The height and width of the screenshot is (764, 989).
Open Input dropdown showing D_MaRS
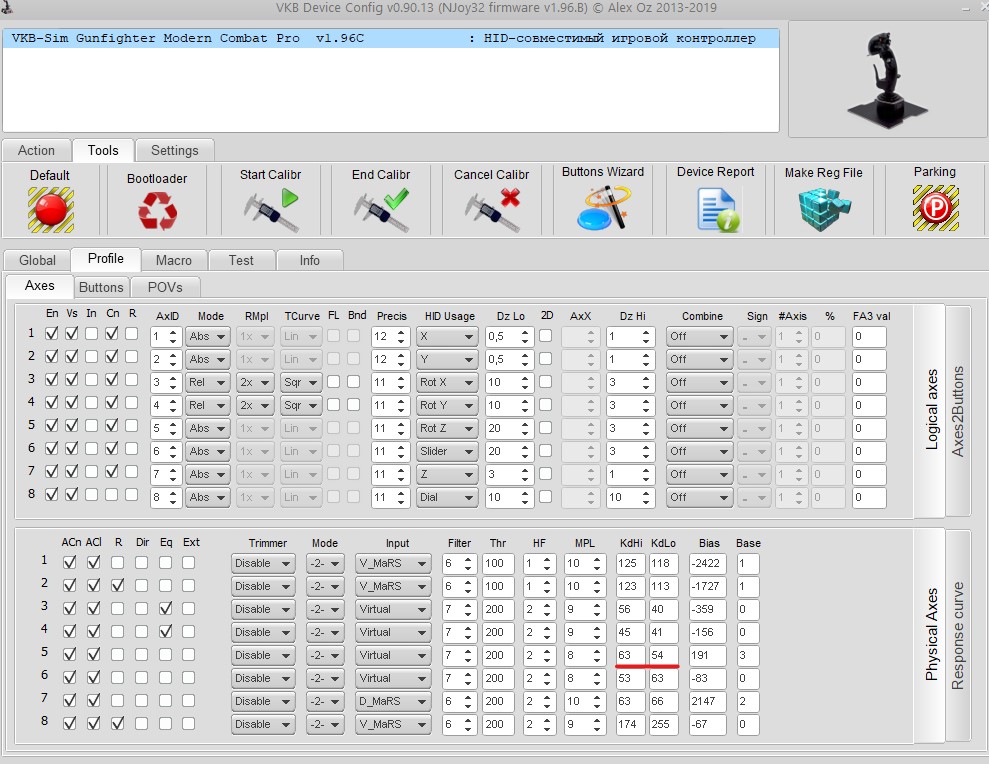[x=393, y=702]
